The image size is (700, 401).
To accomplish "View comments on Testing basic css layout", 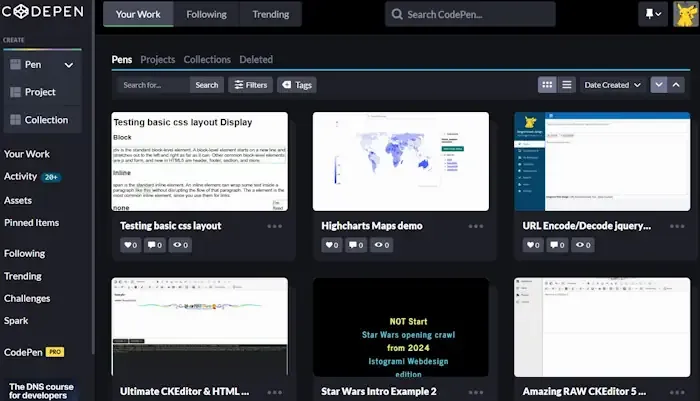I will [155, 245].
